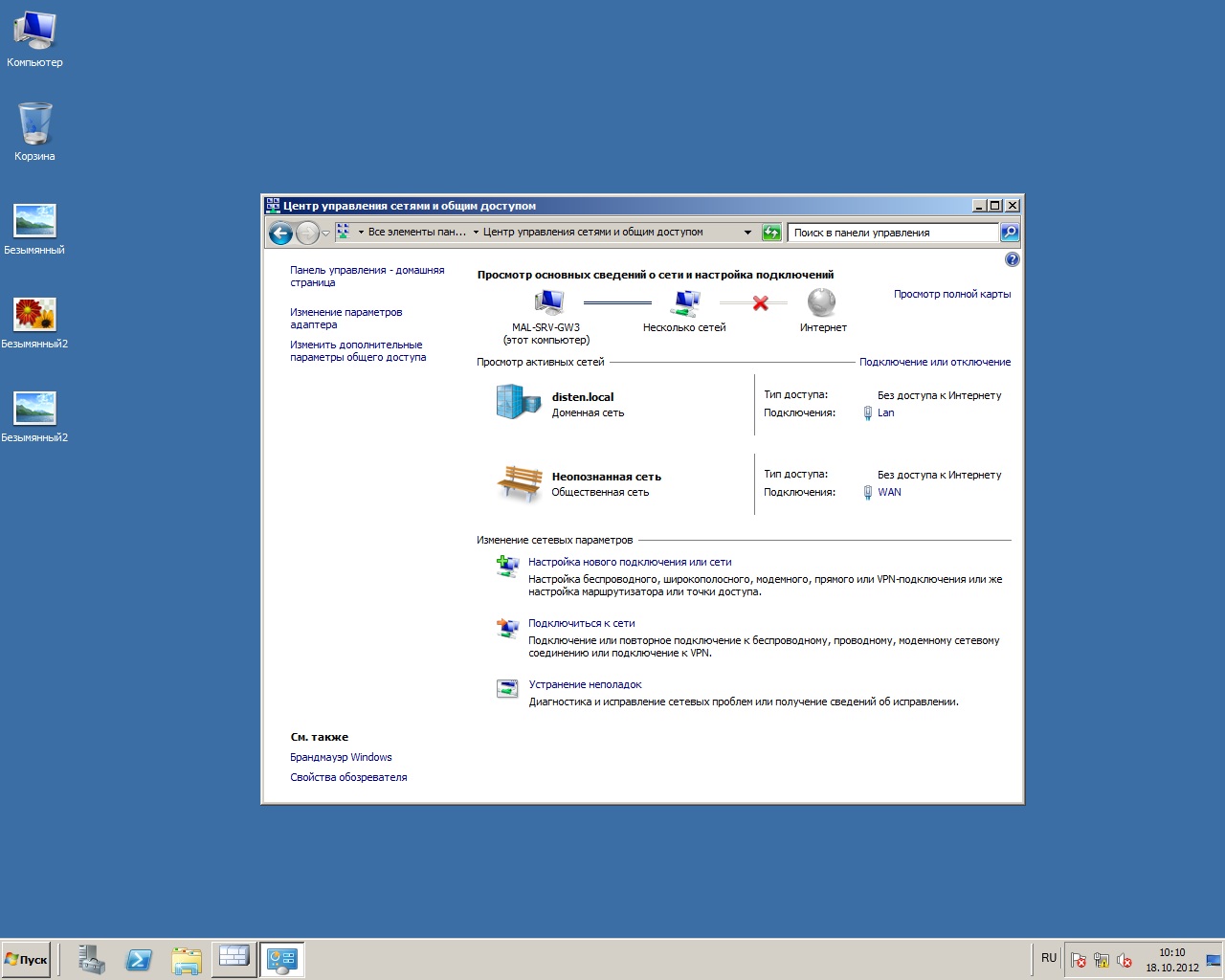The image size is (1225, 980).
Task: Select the 'Корзина' recycle bin icon
Action: click(34, 132)
